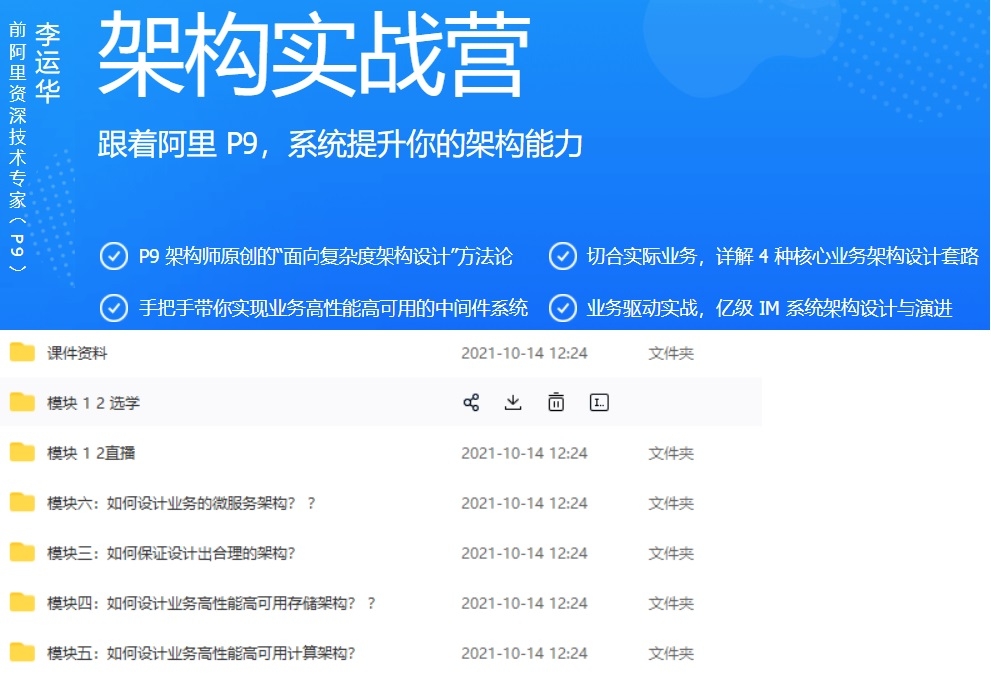The height and width of the screenshot is (674, 991).
Task: Click 文件夹 type label in 课件资料 row
Action: (671, 353)
